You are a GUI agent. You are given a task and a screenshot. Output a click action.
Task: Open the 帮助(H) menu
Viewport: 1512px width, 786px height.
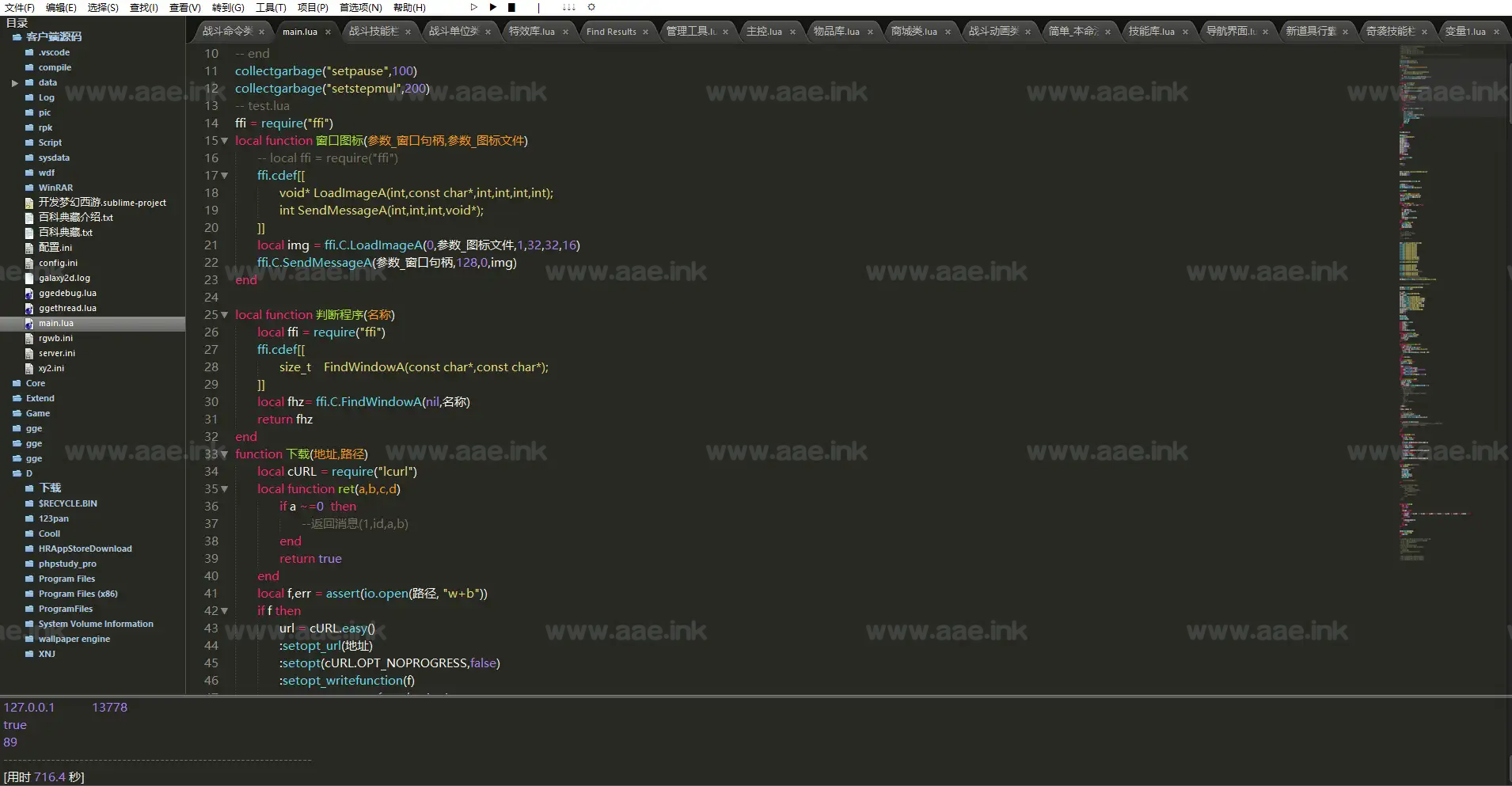[x=409, y=7]
